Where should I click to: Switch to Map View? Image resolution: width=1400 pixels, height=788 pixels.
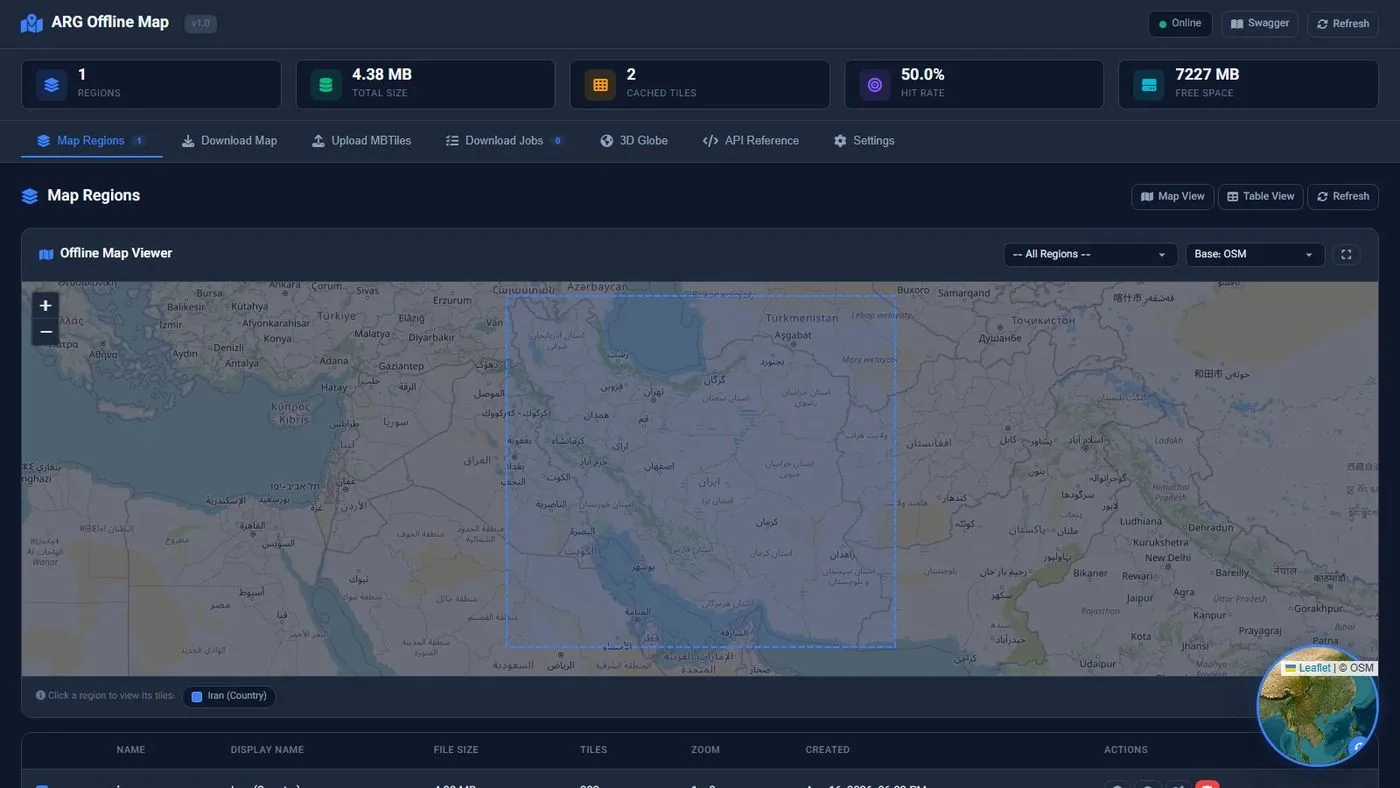[1173, 197]
